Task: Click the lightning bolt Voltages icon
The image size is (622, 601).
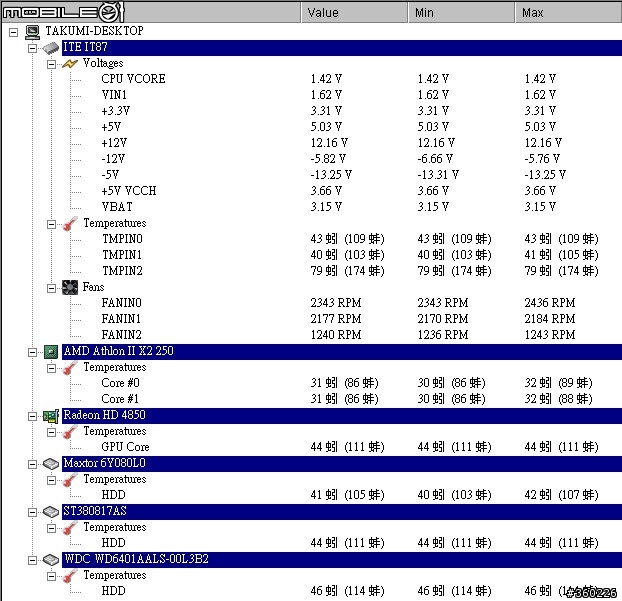Action: click(70, 64)
